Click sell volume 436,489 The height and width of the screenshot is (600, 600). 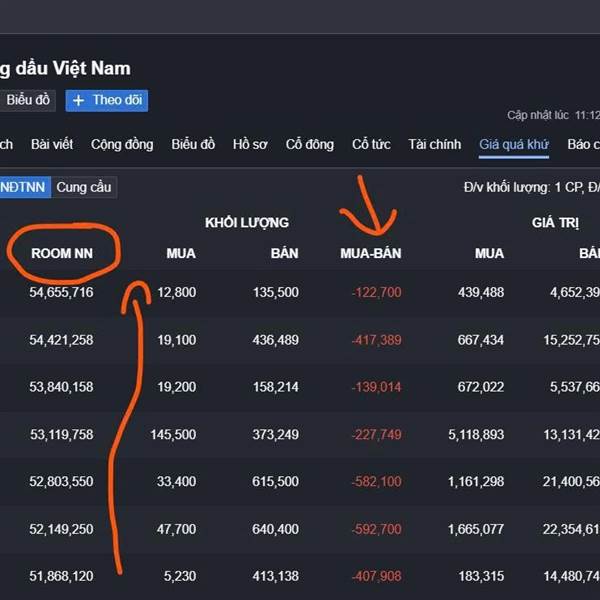(x=276, y=340)
